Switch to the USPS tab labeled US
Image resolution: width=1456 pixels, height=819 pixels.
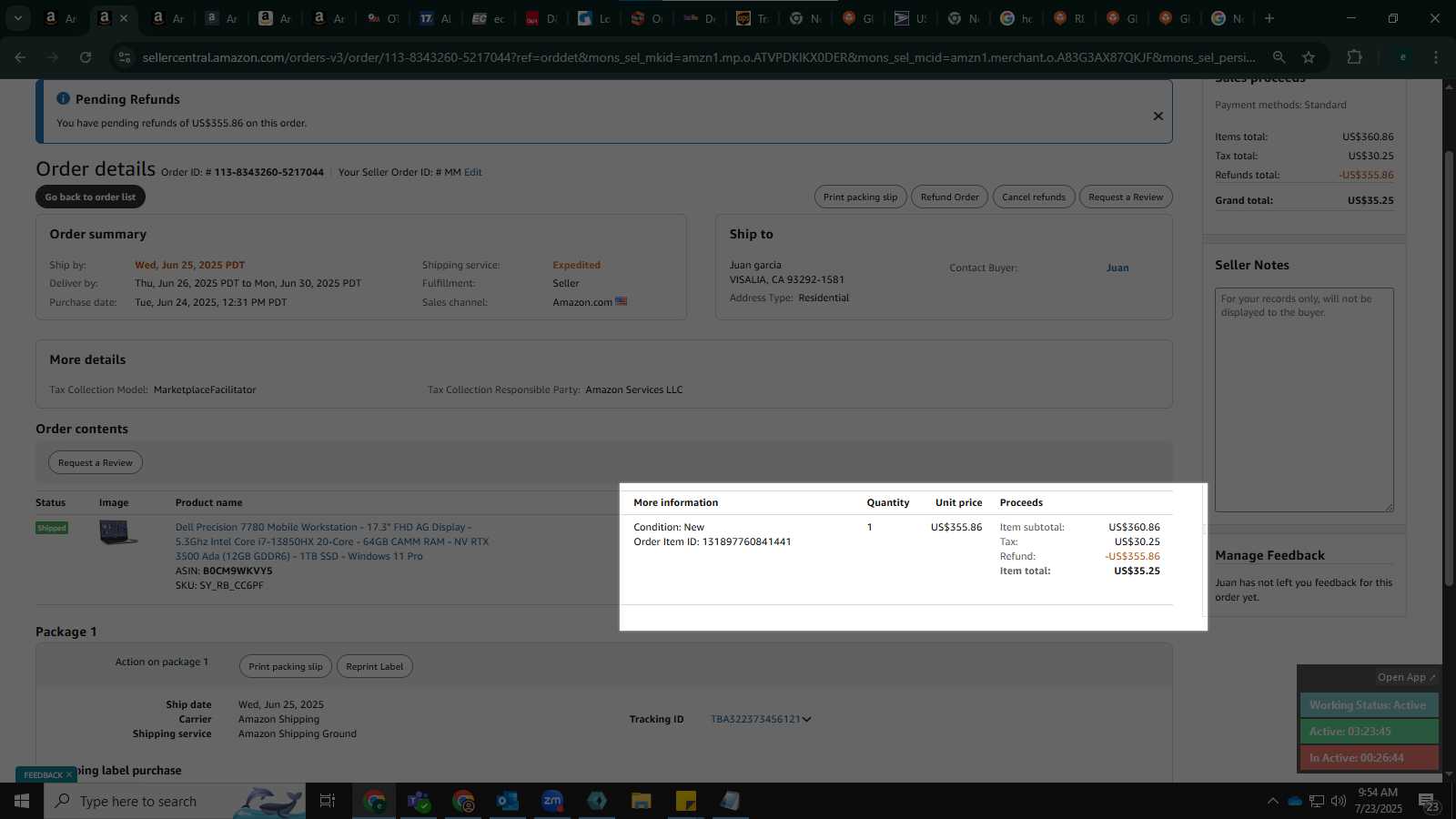click(911, 18)
